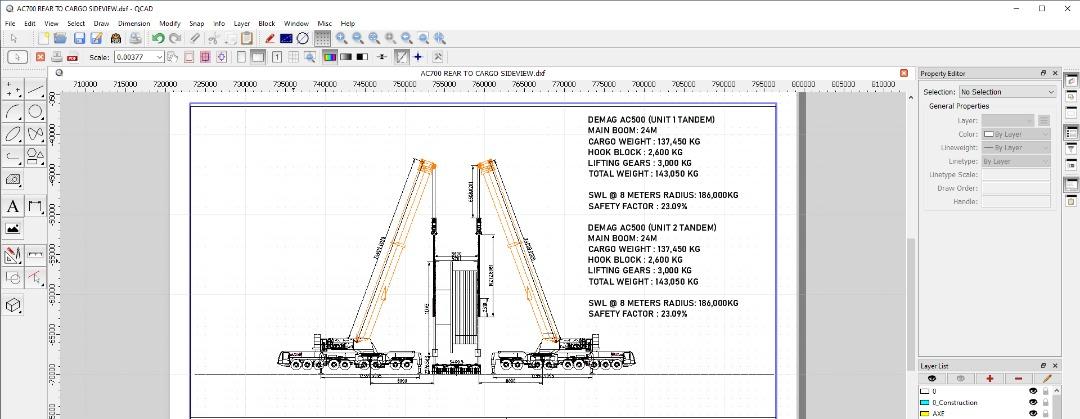Open the Layer dropdown in General Properties
Screen dimensions: 1080x419
1008,121
